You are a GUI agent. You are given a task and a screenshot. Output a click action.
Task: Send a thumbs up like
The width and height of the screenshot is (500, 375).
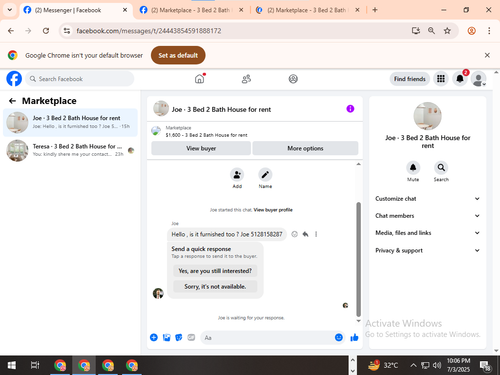pyautogui.click(x=354, y=337)
